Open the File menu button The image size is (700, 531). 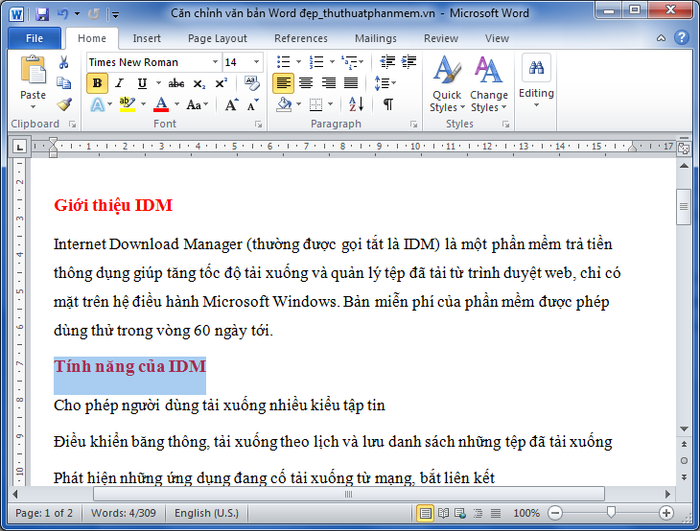pyautogui.click(x=34, y=38)
